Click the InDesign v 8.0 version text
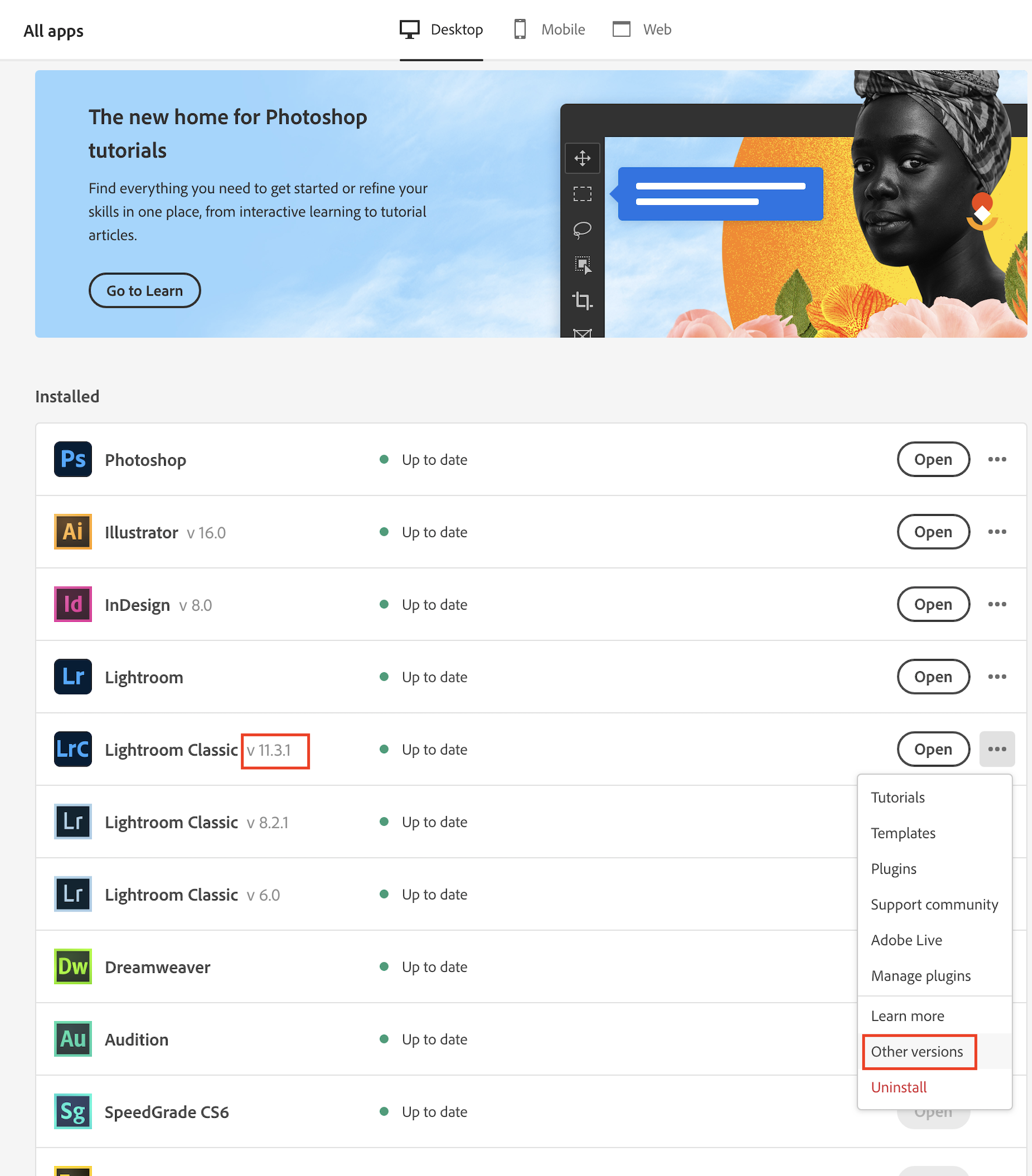The height and width of the screenshot is (1176, 1032). (195, 605)
